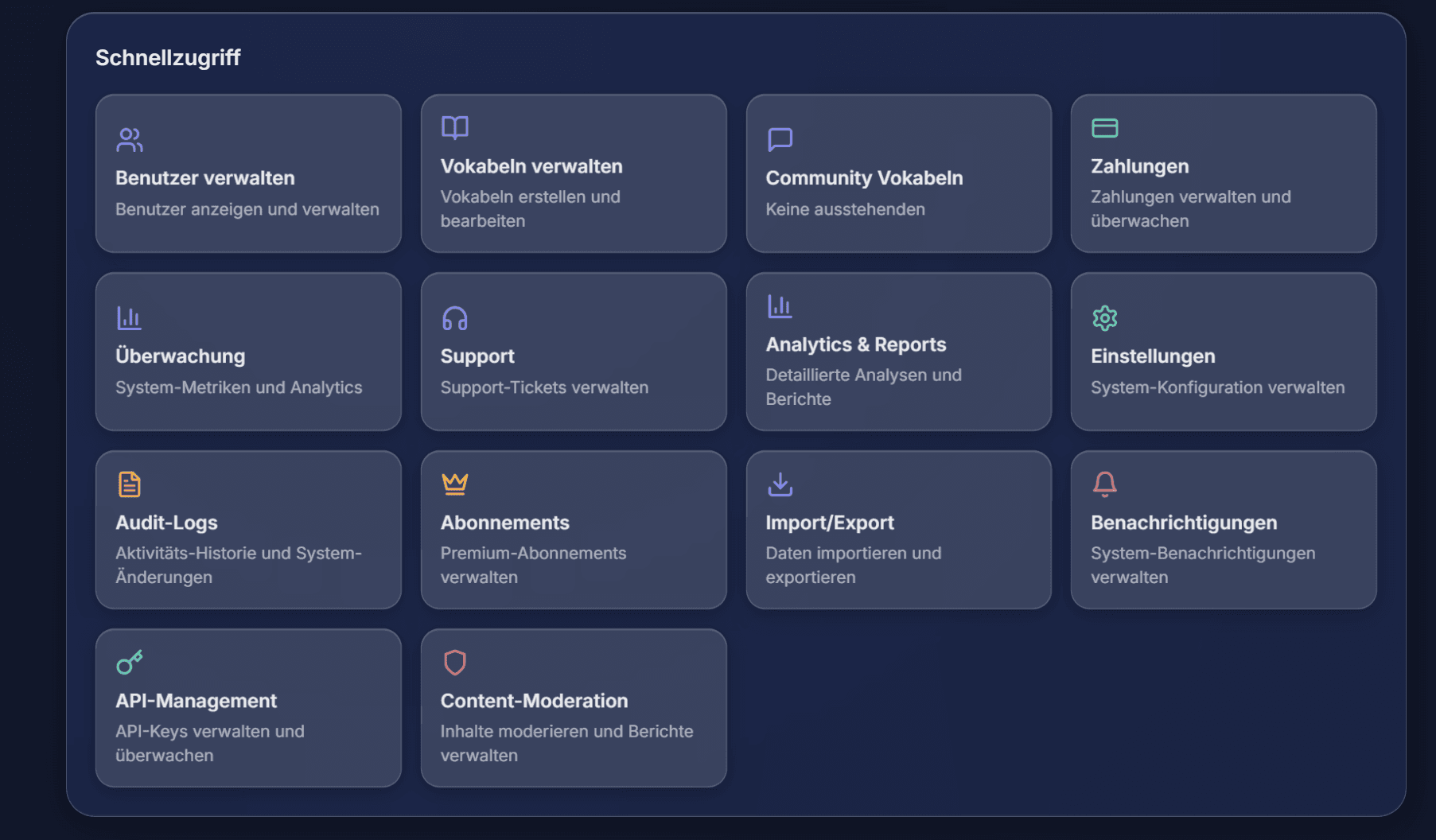The width and height of the screenshot is (1436, 840).
Task: Click the headphones Support icon
Action: 454,318
